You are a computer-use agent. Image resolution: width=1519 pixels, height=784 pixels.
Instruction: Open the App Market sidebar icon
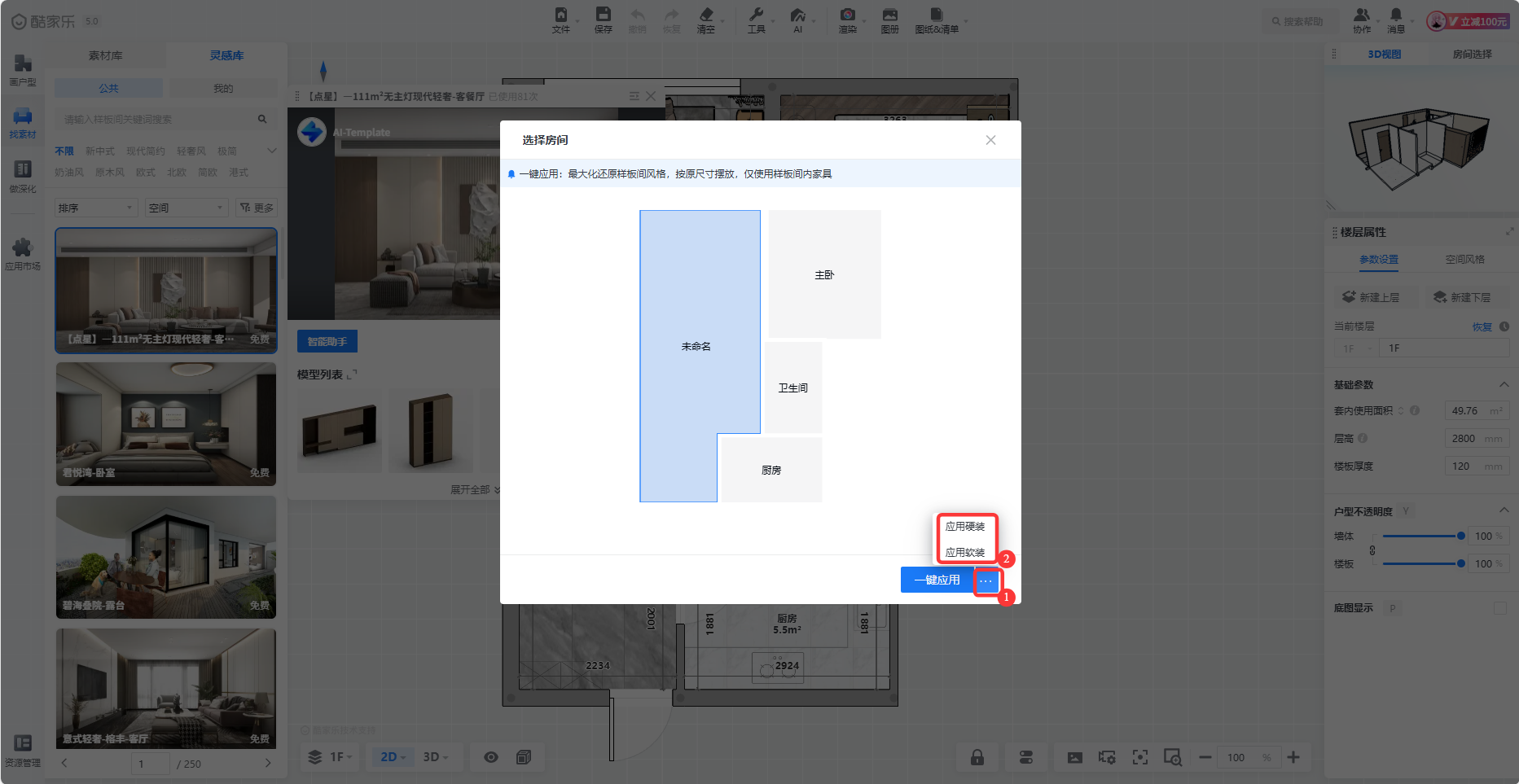coord(23,253)
